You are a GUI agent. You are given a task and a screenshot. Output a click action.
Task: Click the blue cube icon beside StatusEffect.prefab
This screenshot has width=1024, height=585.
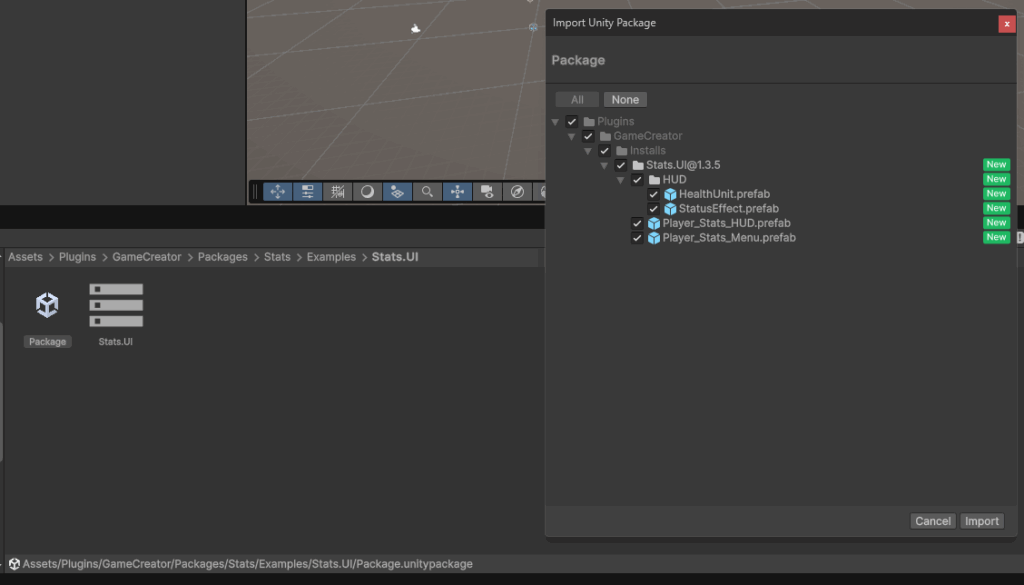coord(670,209)
